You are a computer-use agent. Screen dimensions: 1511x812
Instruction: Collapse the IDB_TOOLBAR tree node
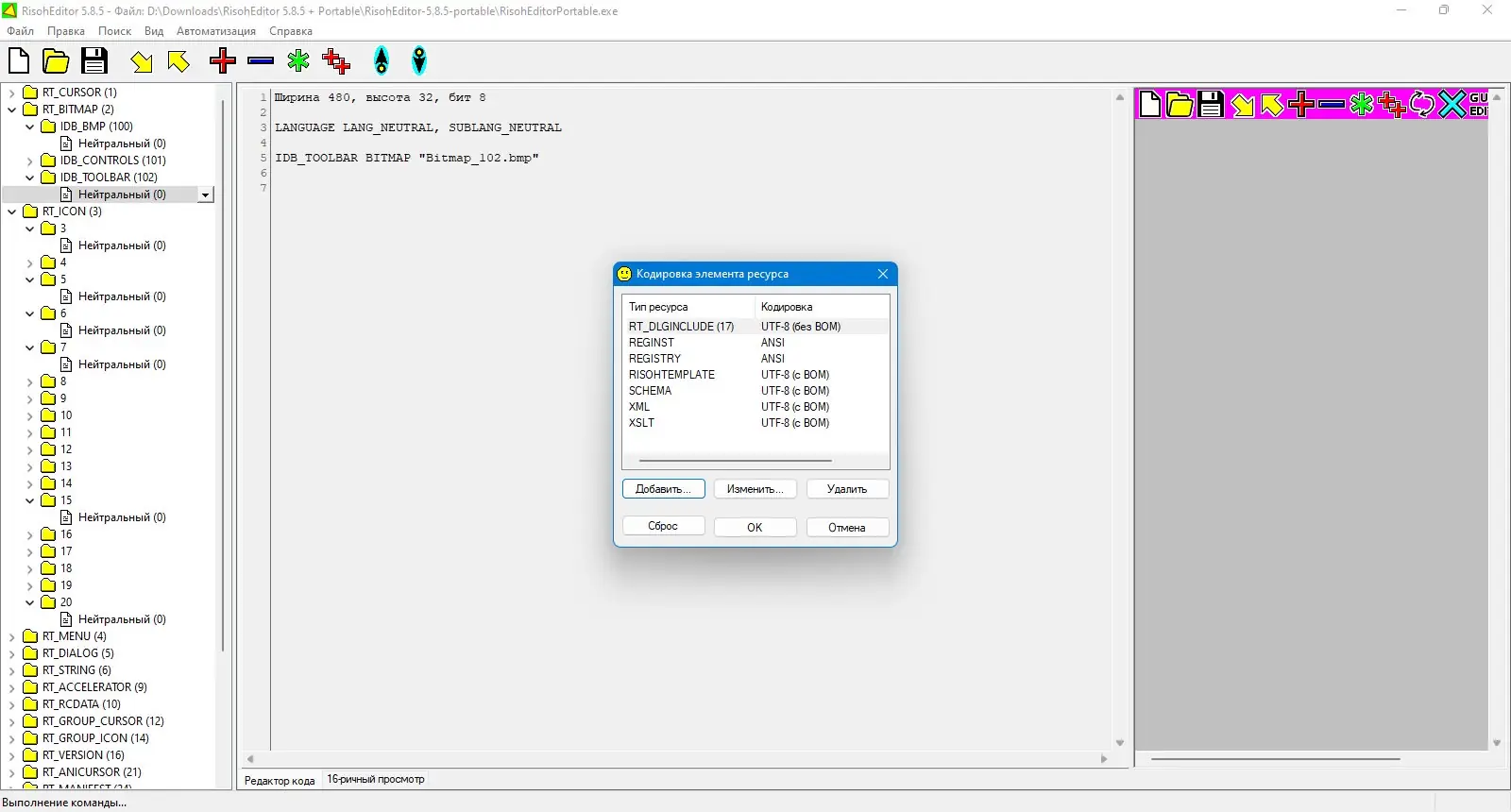point(30,178)
